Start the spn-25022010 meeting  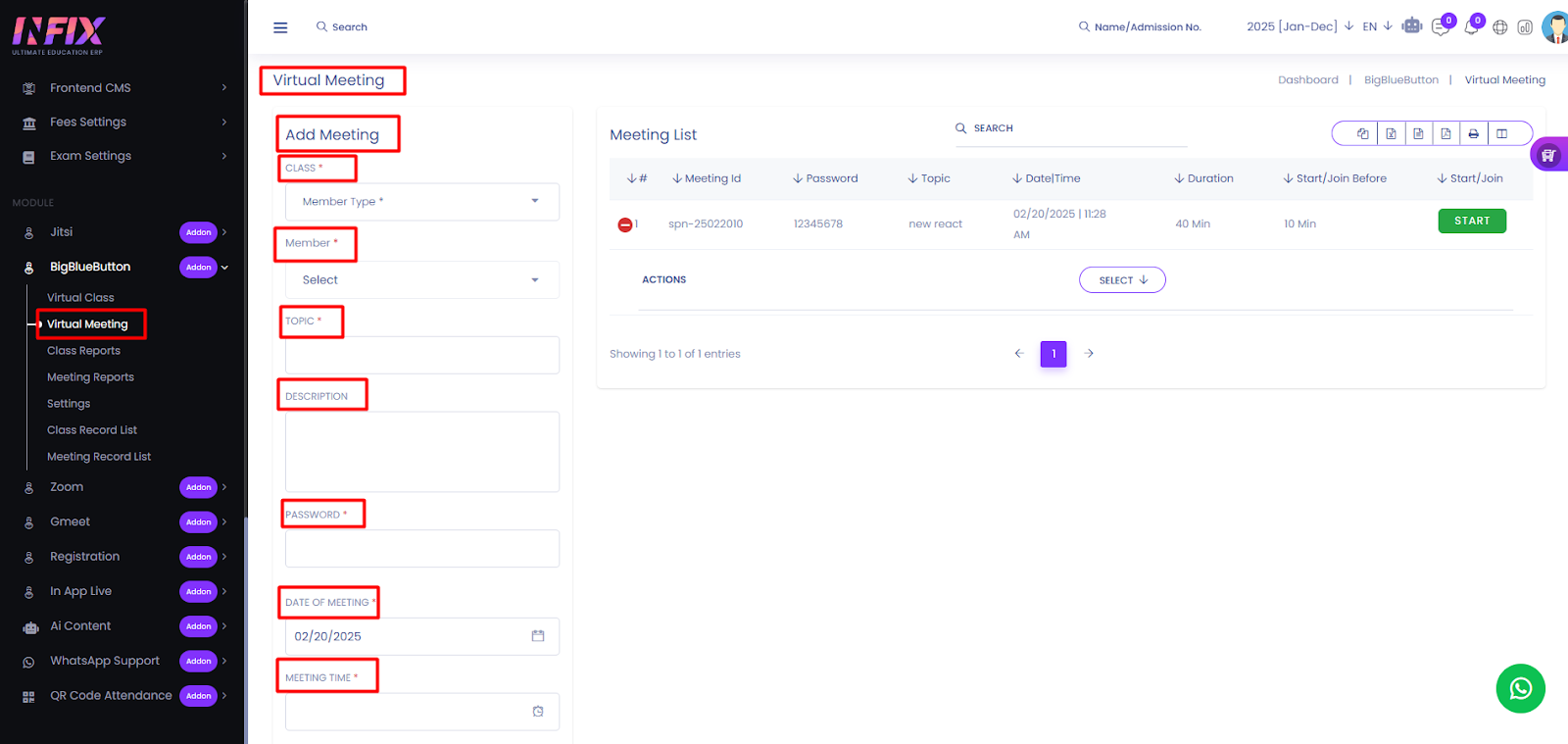click(x=1472, y=222)
